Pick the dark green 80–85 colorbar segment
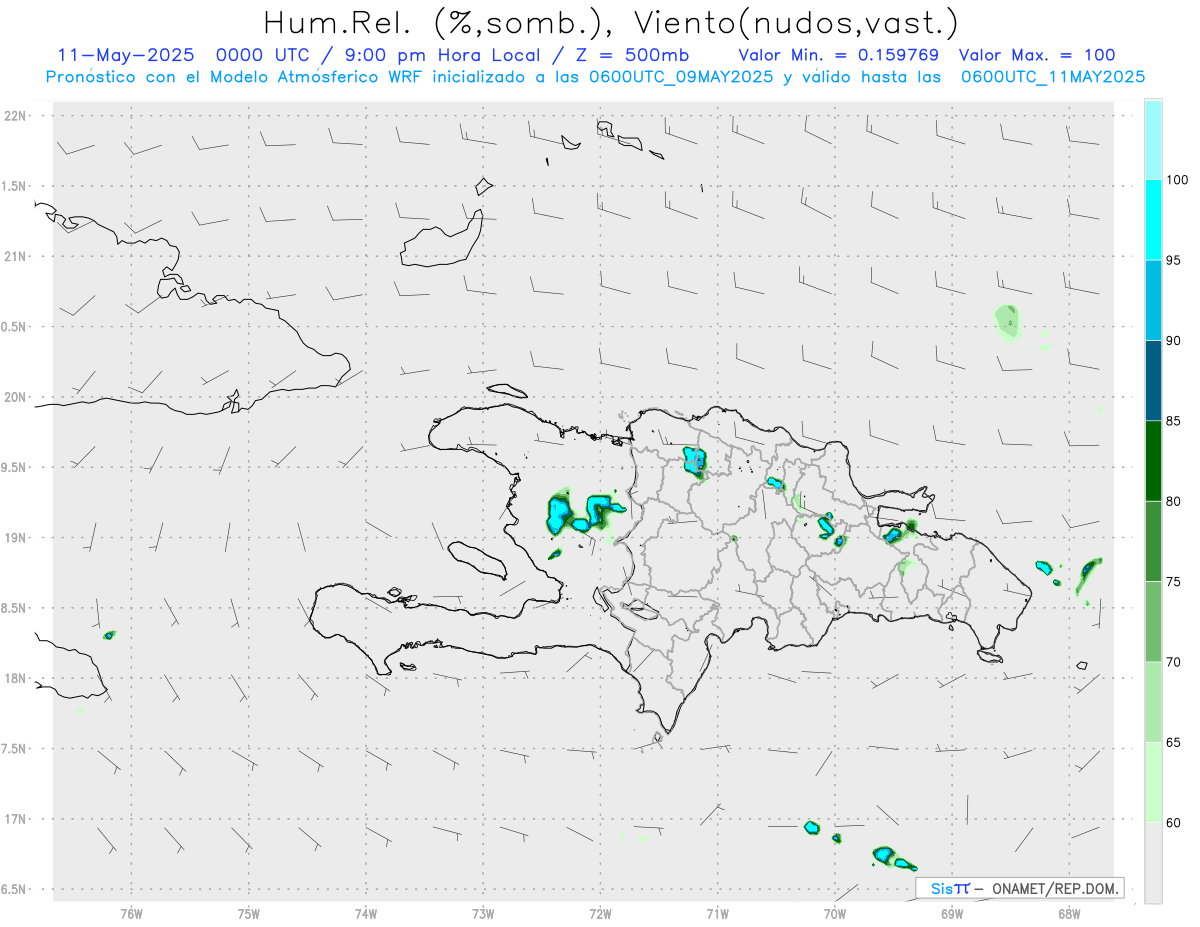Image resolution: width=1200 pixels, height=927 pixels. point(1153,461)
